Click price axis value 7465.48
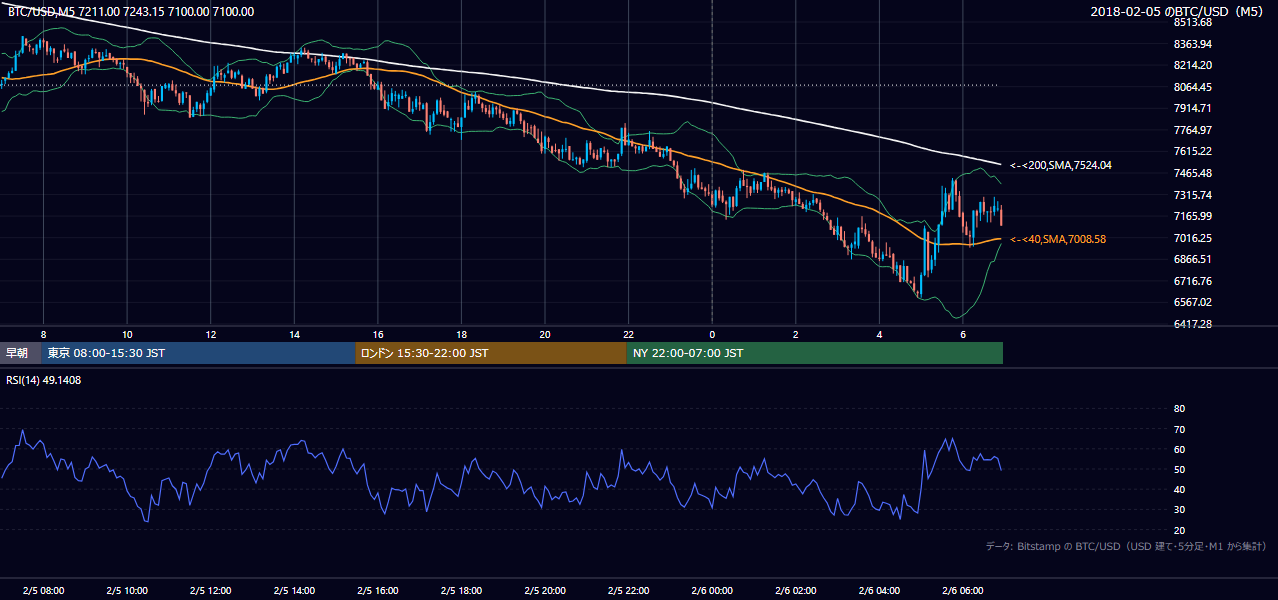This screenshot has width=1278, height=600. click(1193, 173)
